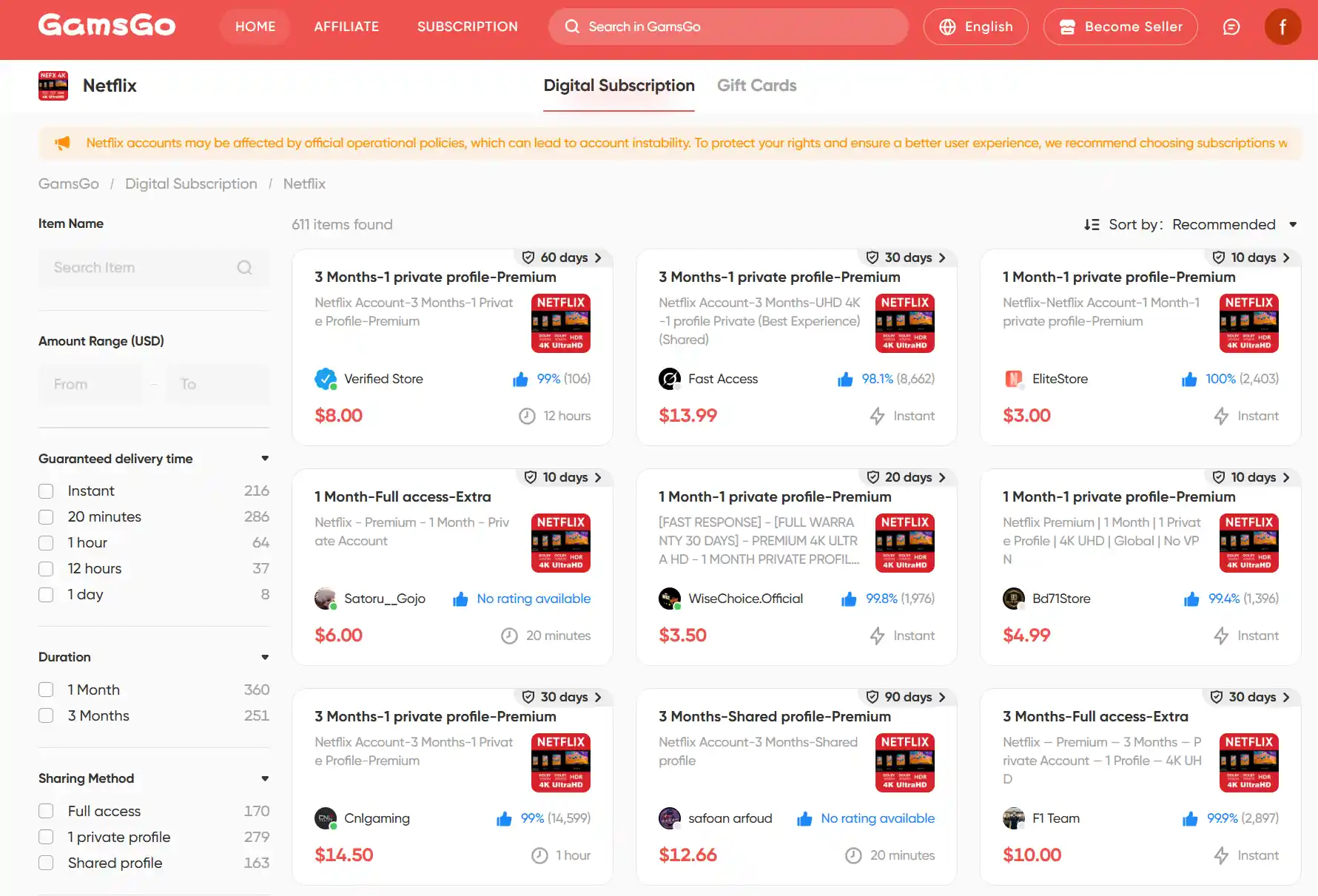Click lightning icon on $3.00 listing
This screenshot has height=896, width=1318.
(1221, 416)
